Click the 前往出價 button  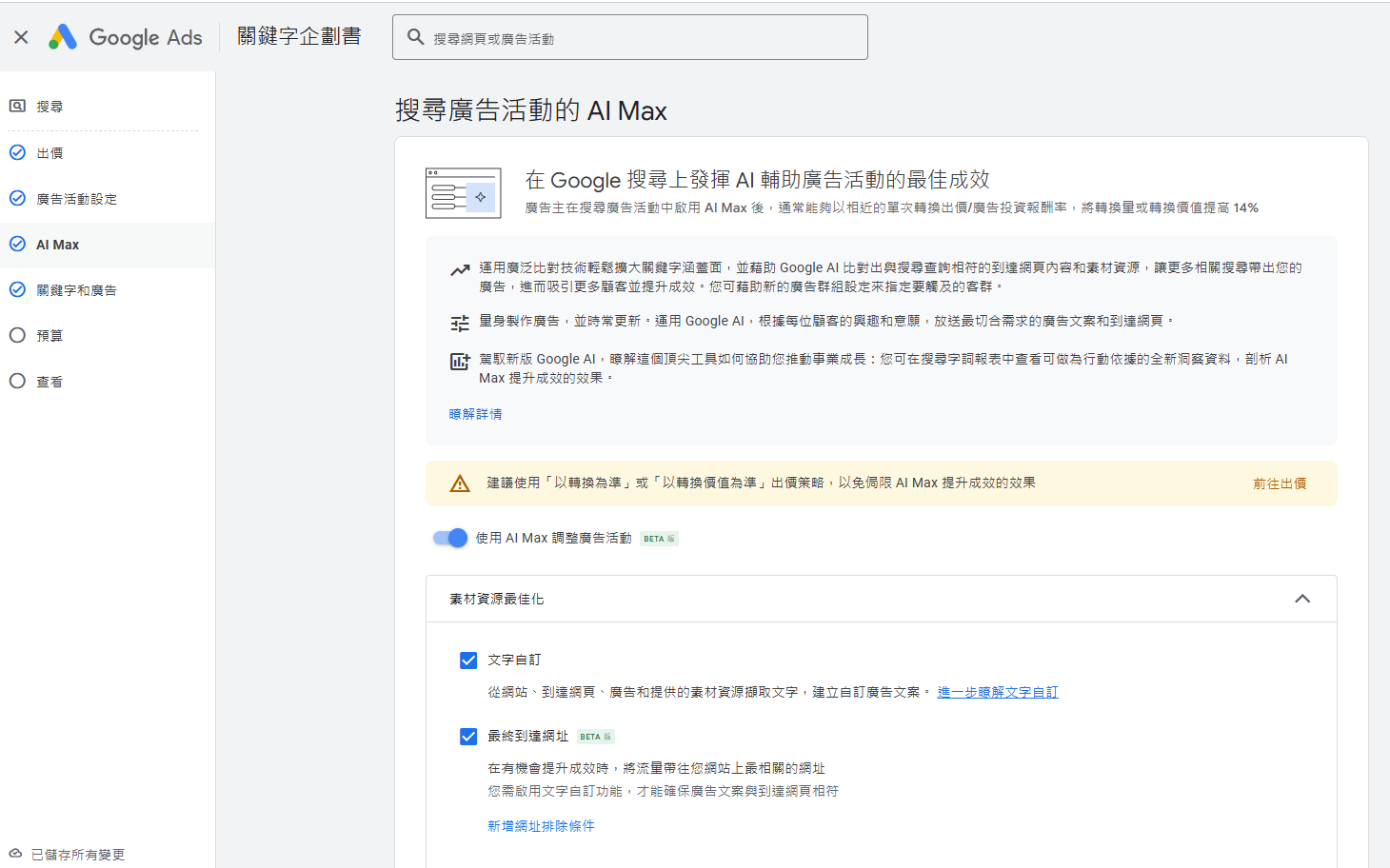1280,483
